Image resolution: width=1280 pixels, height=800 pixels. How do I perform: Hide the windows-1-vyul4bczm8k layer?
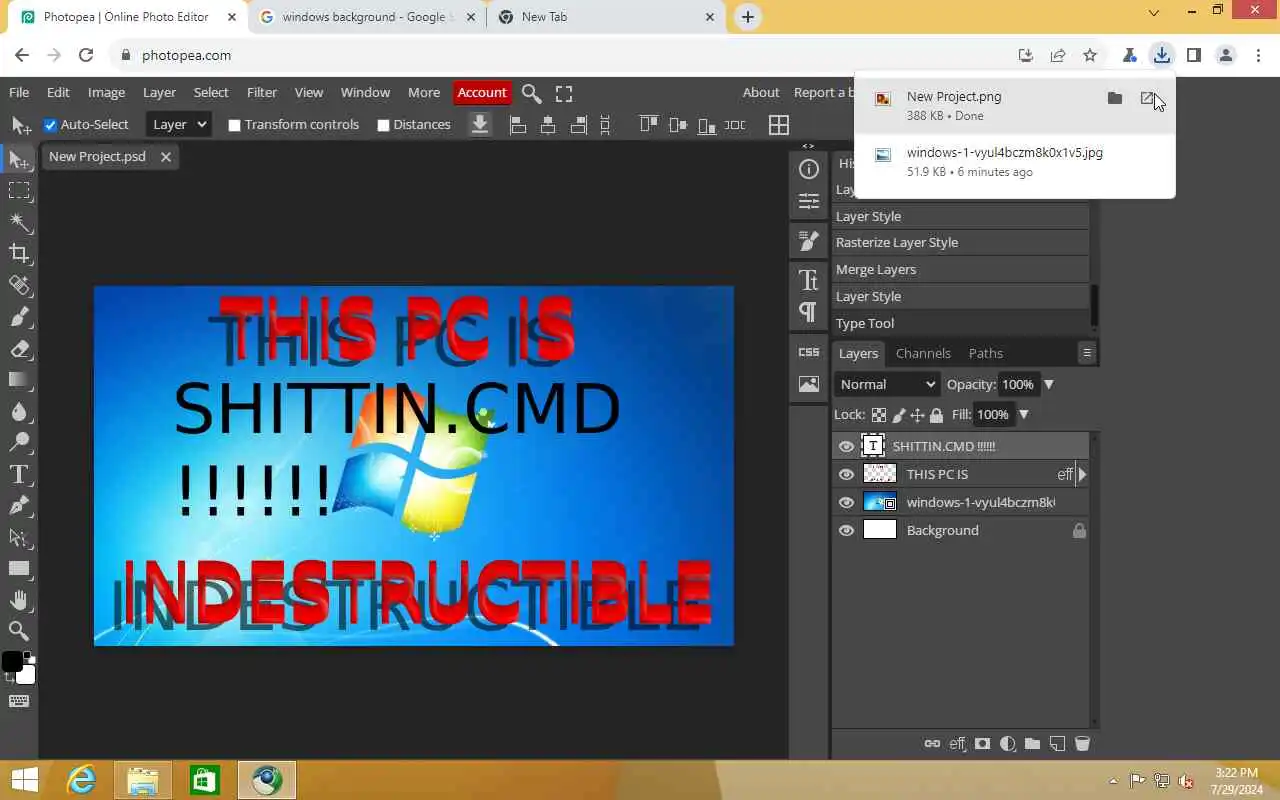click(x=846, y=502)
